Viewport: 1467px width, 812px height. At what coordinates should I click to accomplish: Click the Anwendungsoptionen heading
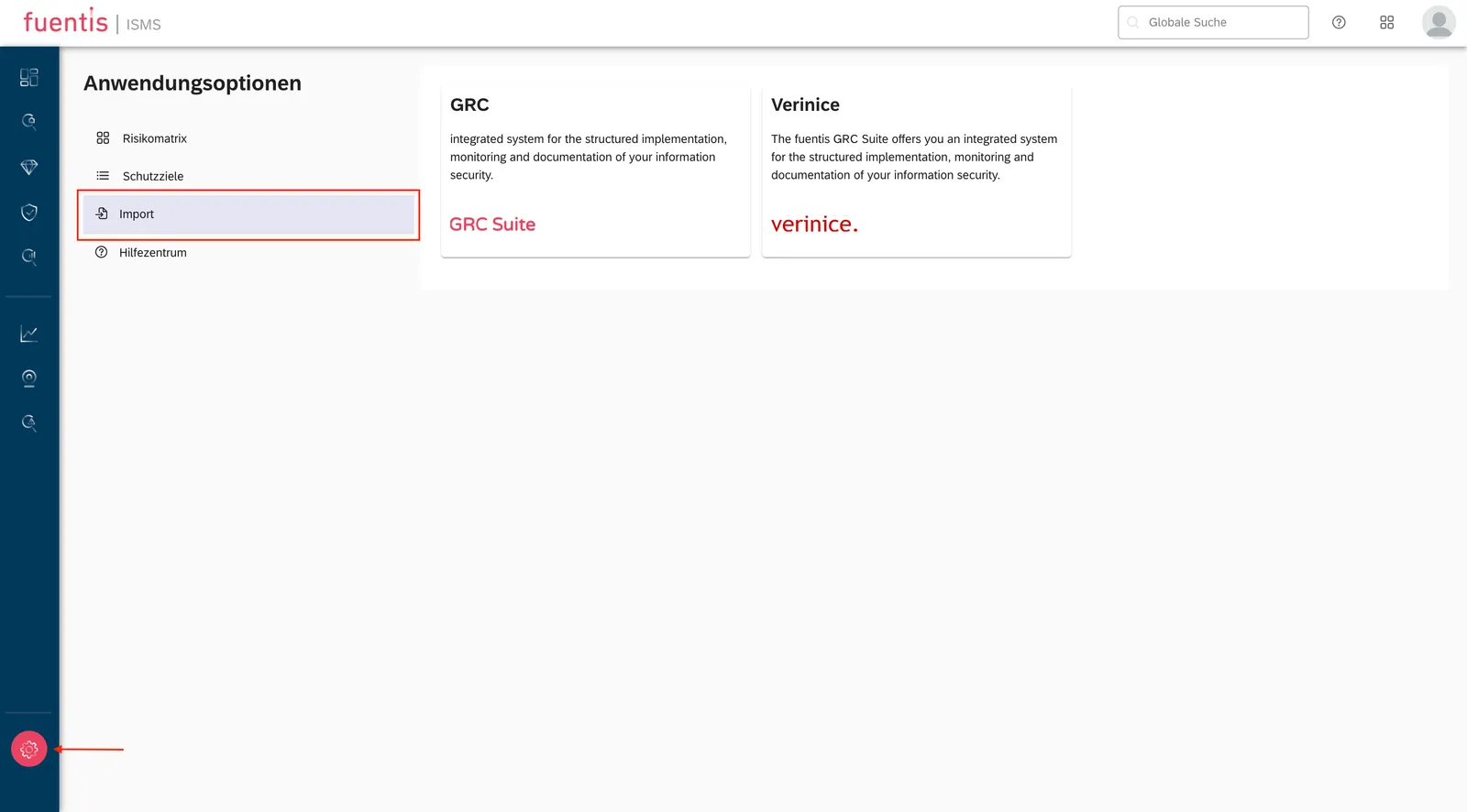193,83
